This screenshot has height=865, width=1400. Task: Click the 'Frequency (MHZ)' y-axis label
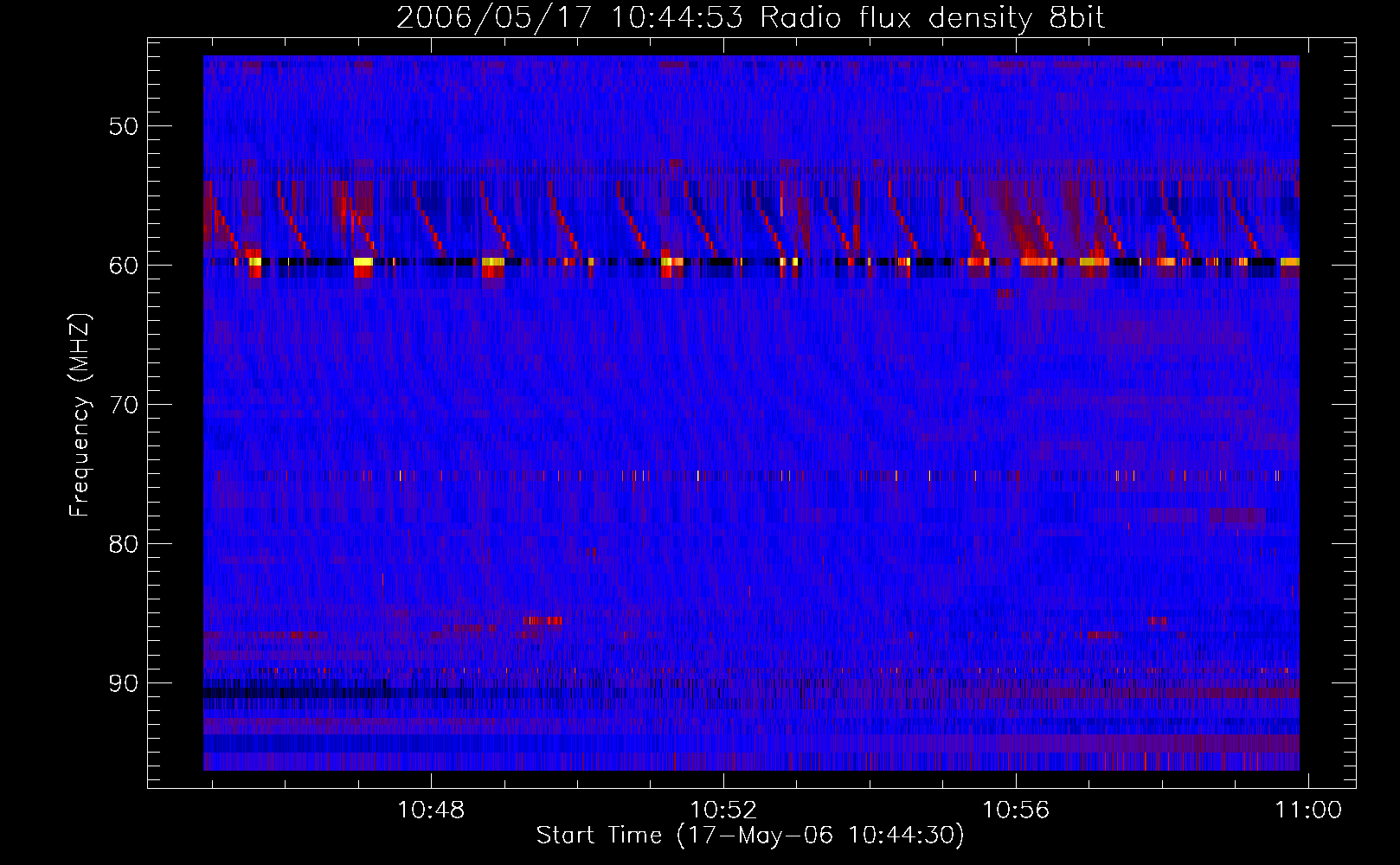[80, 415]
